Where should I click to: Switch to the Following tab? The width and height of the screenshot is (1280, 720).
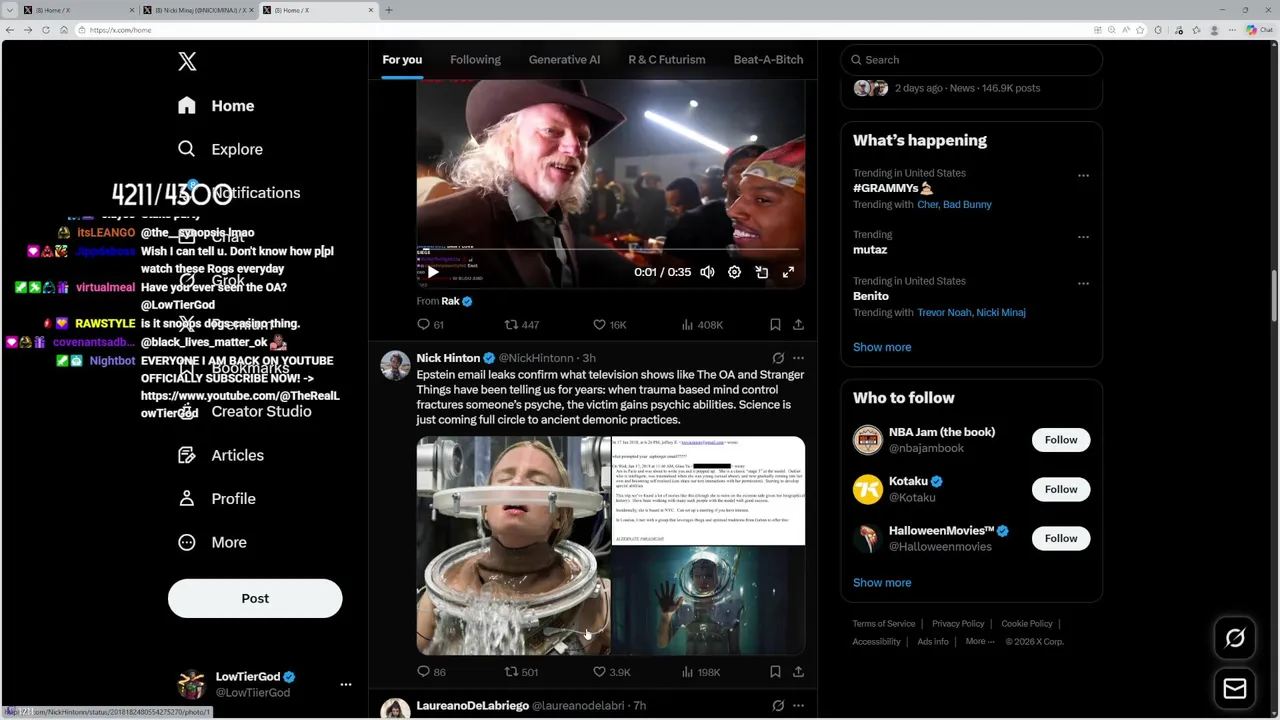(475, 60)
